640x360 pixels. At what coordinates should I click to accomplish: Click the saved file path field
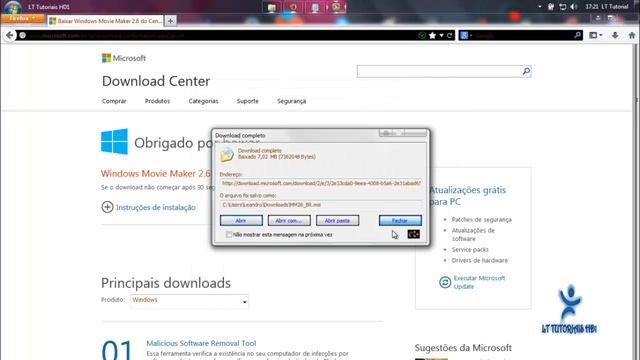[x=321, y=204]
